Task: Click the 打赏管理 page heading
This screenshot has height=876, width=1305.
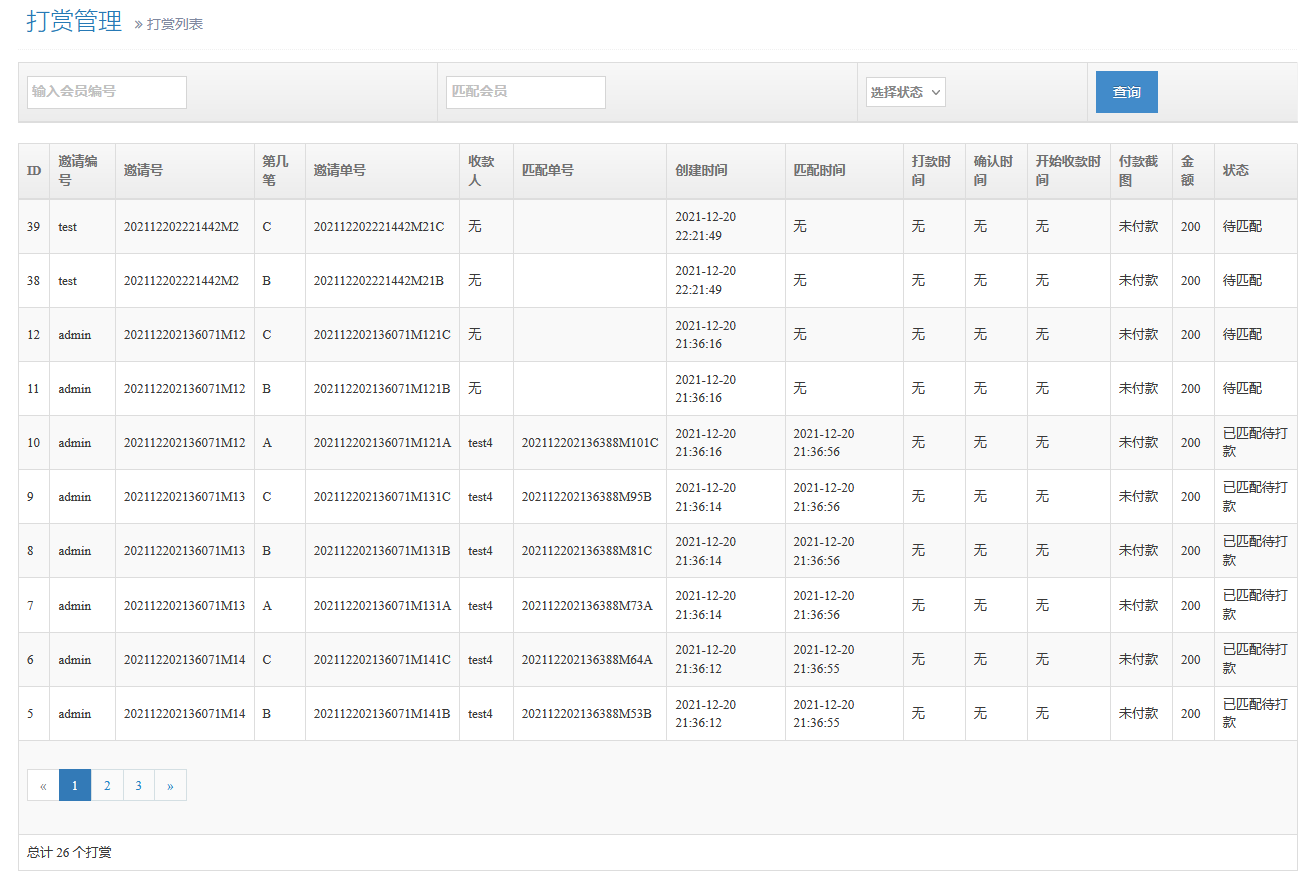Action: [x=74, y=22]
